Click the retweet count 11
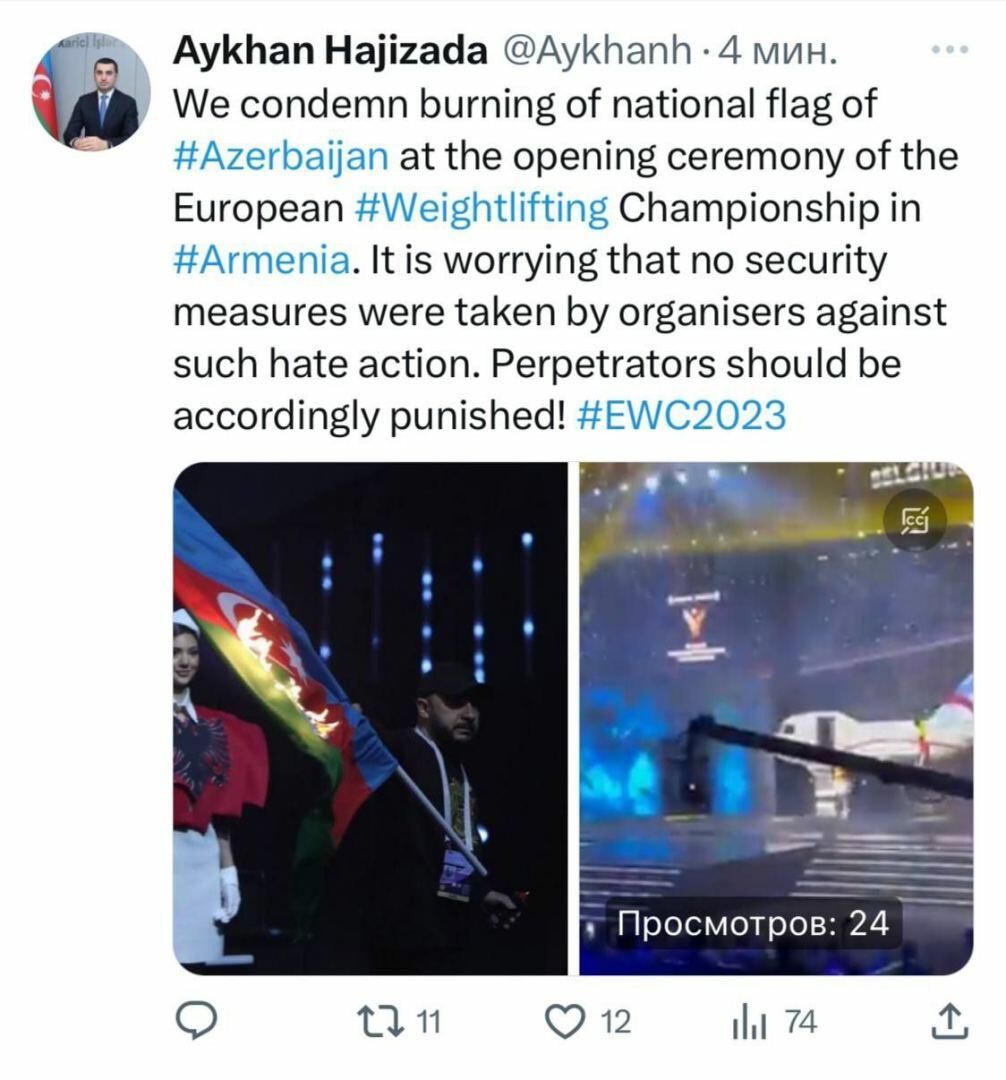1006x1080 pixels. pyautogui.click(x=429, y=1021)
